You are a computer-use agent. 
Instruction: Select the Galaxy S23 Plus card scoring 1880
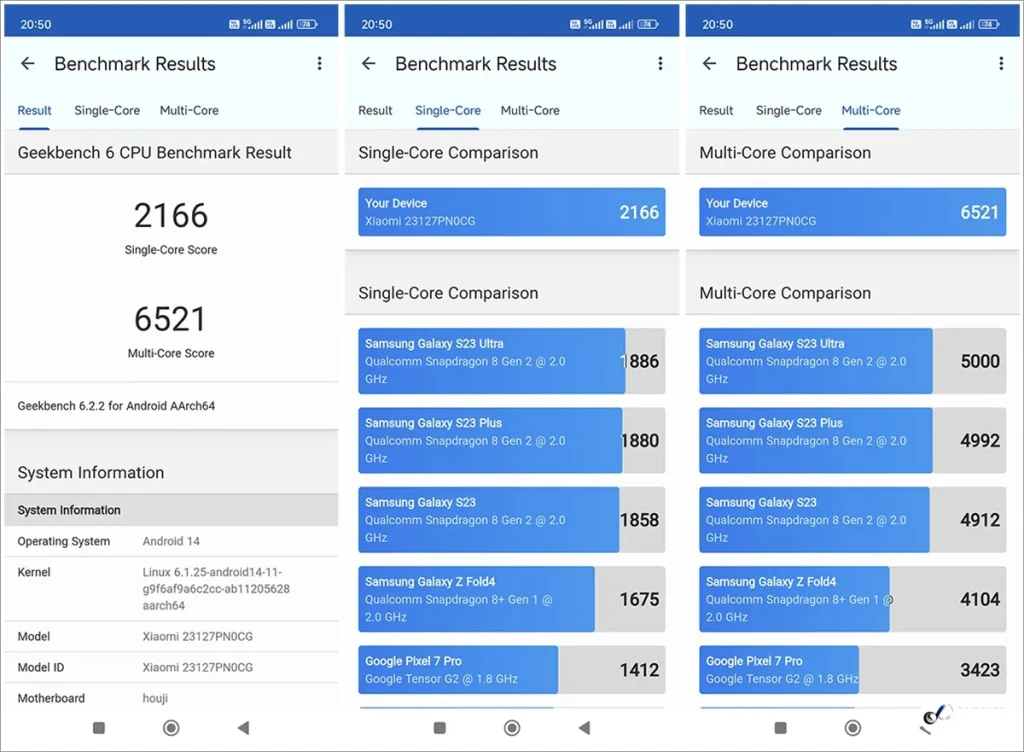512,441
